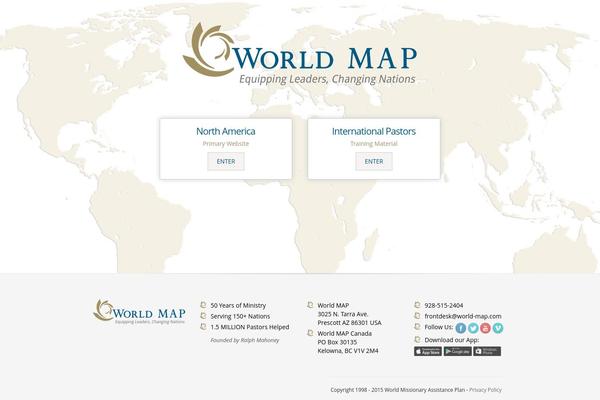
Task: Select the North America heading
Action: tap(226, 131)
